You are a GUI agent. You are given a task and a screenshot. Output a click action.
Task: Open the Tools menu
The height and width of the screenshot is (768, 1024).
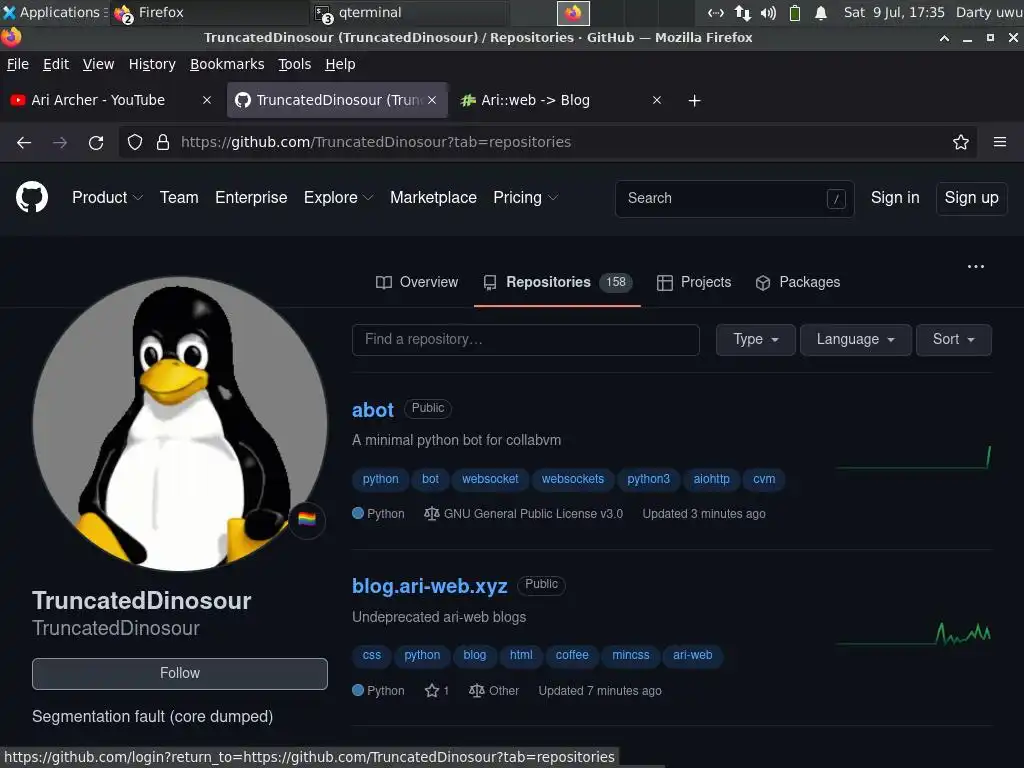[295, 64]
